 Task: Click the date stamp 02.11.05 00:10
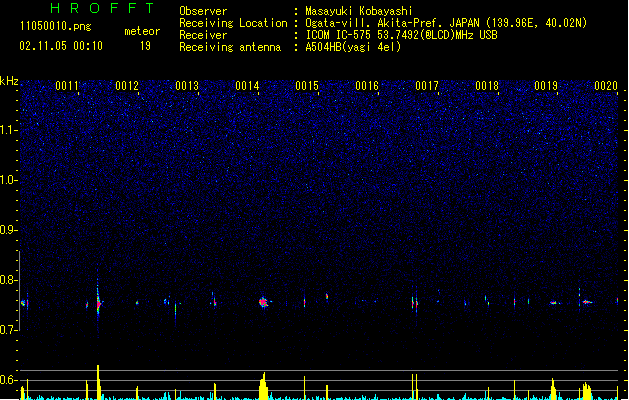pos(61,46)
